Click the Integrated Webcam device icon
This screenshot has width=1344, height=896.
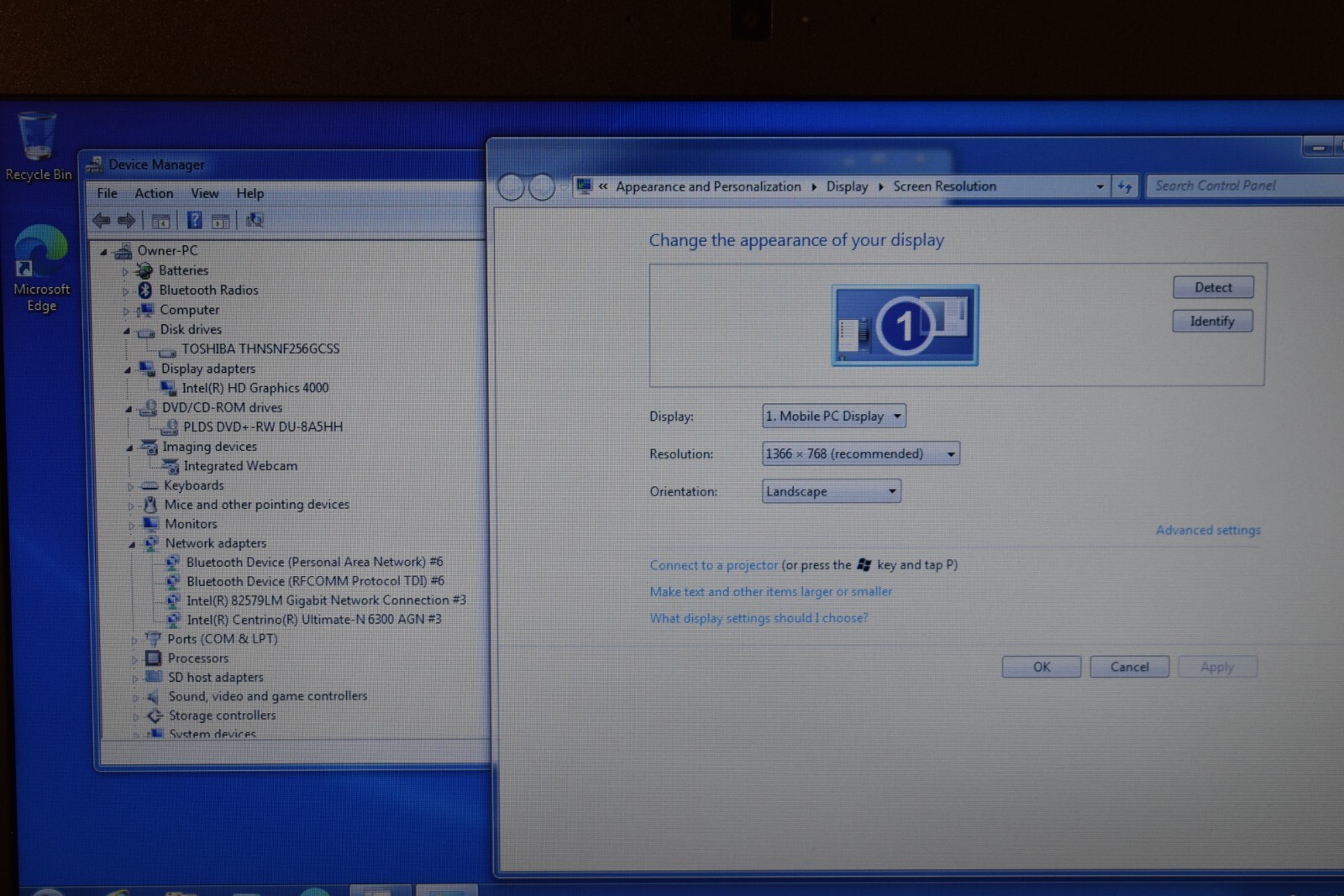[x=170, y=466]
